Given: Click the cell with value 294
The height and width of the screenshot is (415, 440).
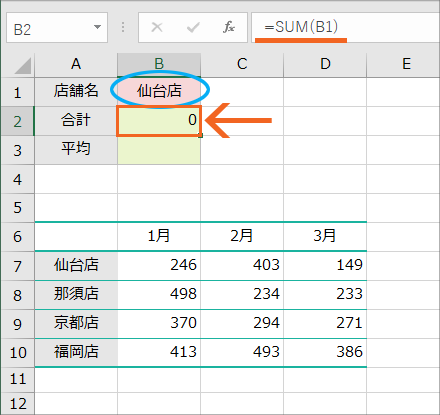Looking at the screenshot, I should click(x=242, y=324).
